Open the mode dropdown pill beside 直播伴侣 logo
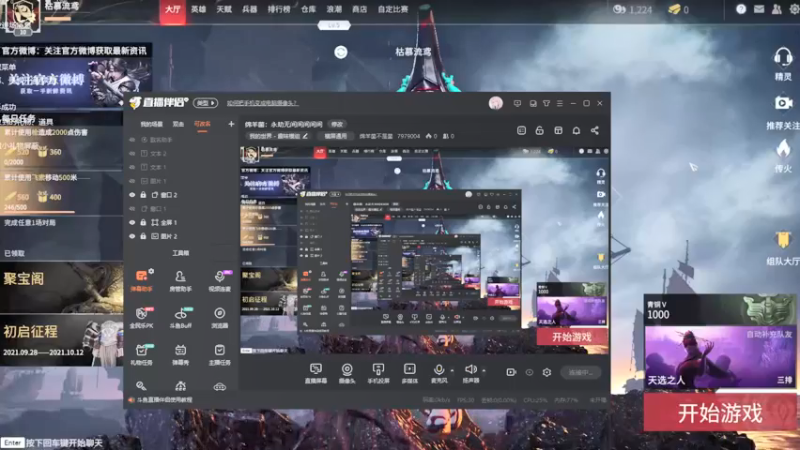Image resolution: width=800 pixels, height=450 pixels. (206, 103)
